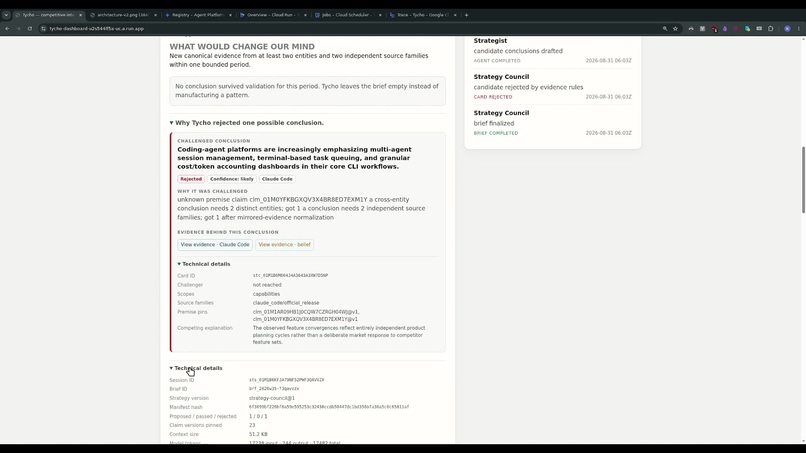Open View evidence · belief

coord(284,245)
